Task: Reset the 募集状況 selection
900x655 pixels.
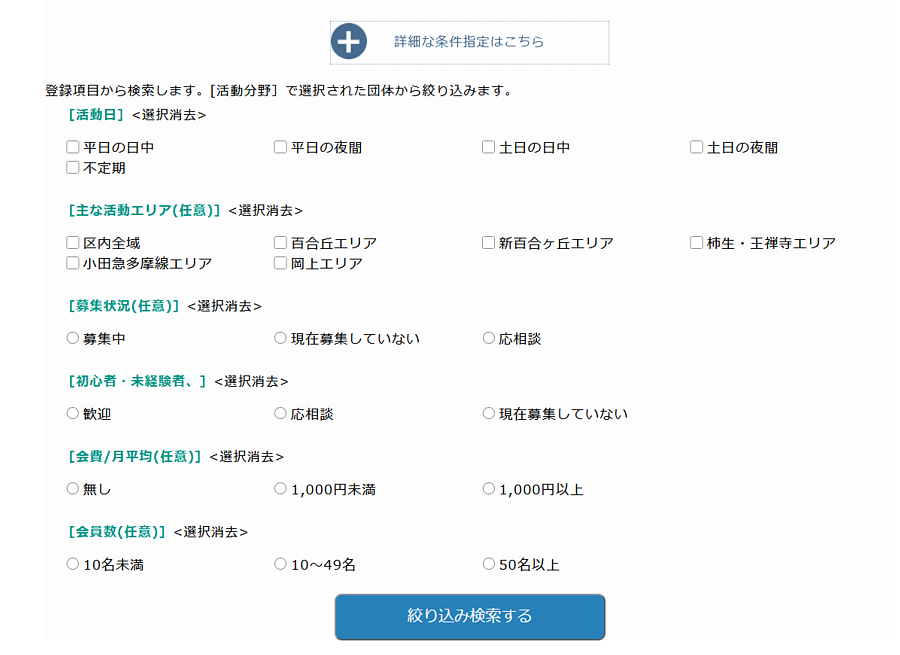Action: point(224,306)
